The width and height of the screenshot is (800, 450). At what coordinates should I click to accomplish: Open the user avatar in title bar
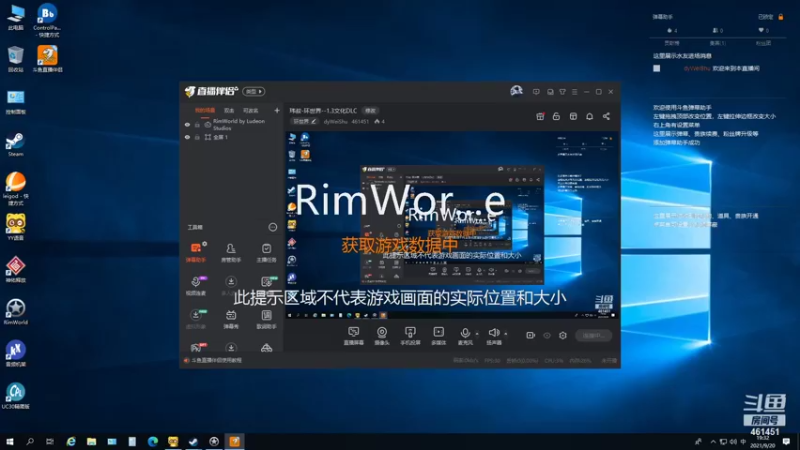516,91
